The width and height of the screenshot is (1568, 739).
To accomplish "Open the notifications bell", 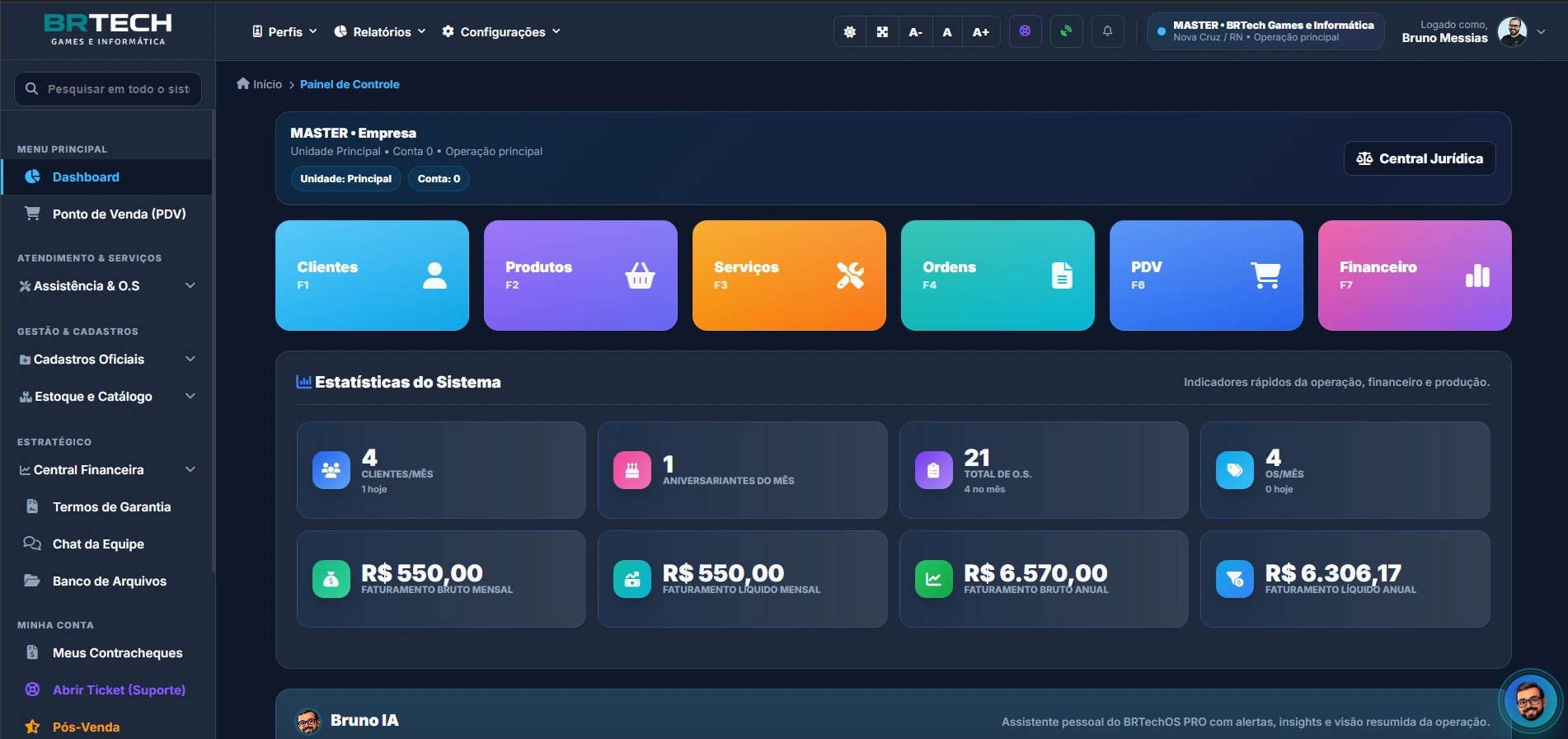I will click(1107, 31).
